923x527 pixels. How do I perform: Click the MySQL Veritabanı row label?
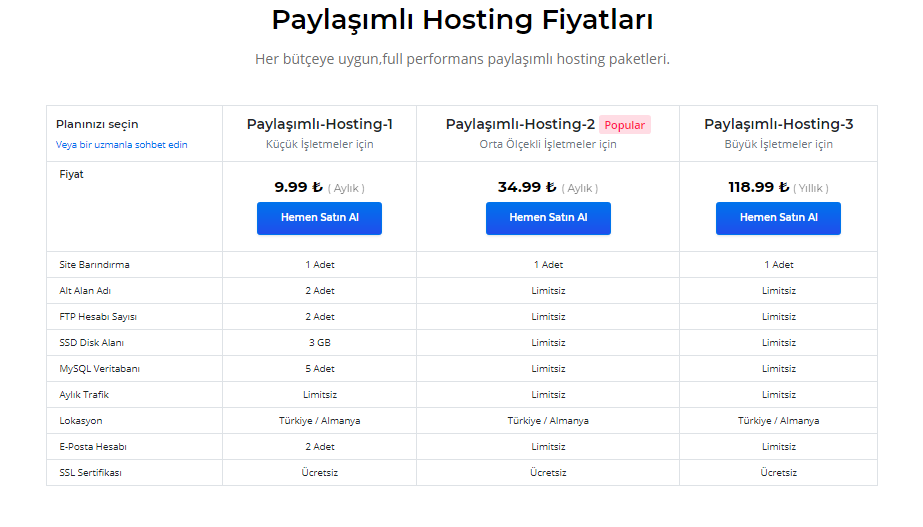(x=99, y=369)
